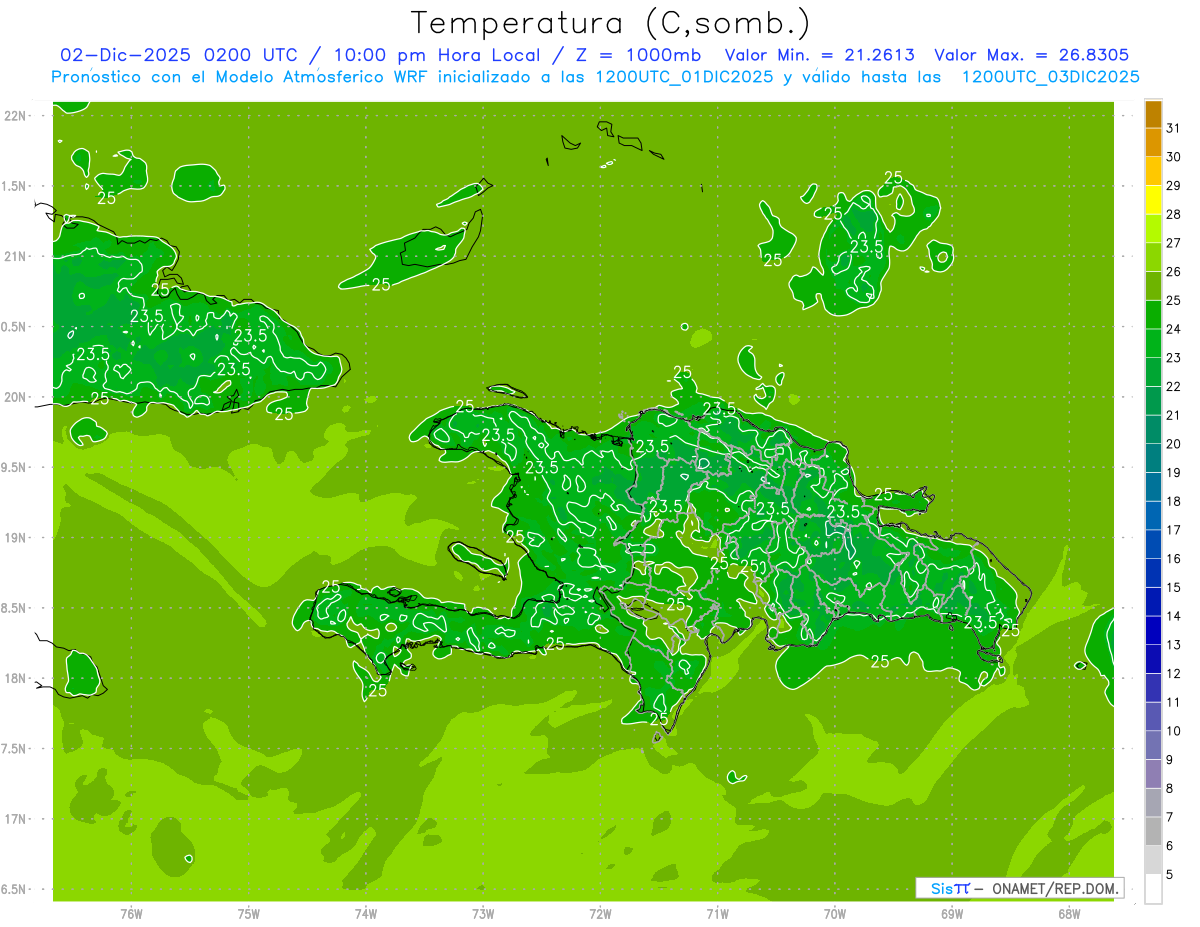Select the '02-Dic-2025 0200 UTC' timestamp
1200x927 pixels.
(182, 55)
